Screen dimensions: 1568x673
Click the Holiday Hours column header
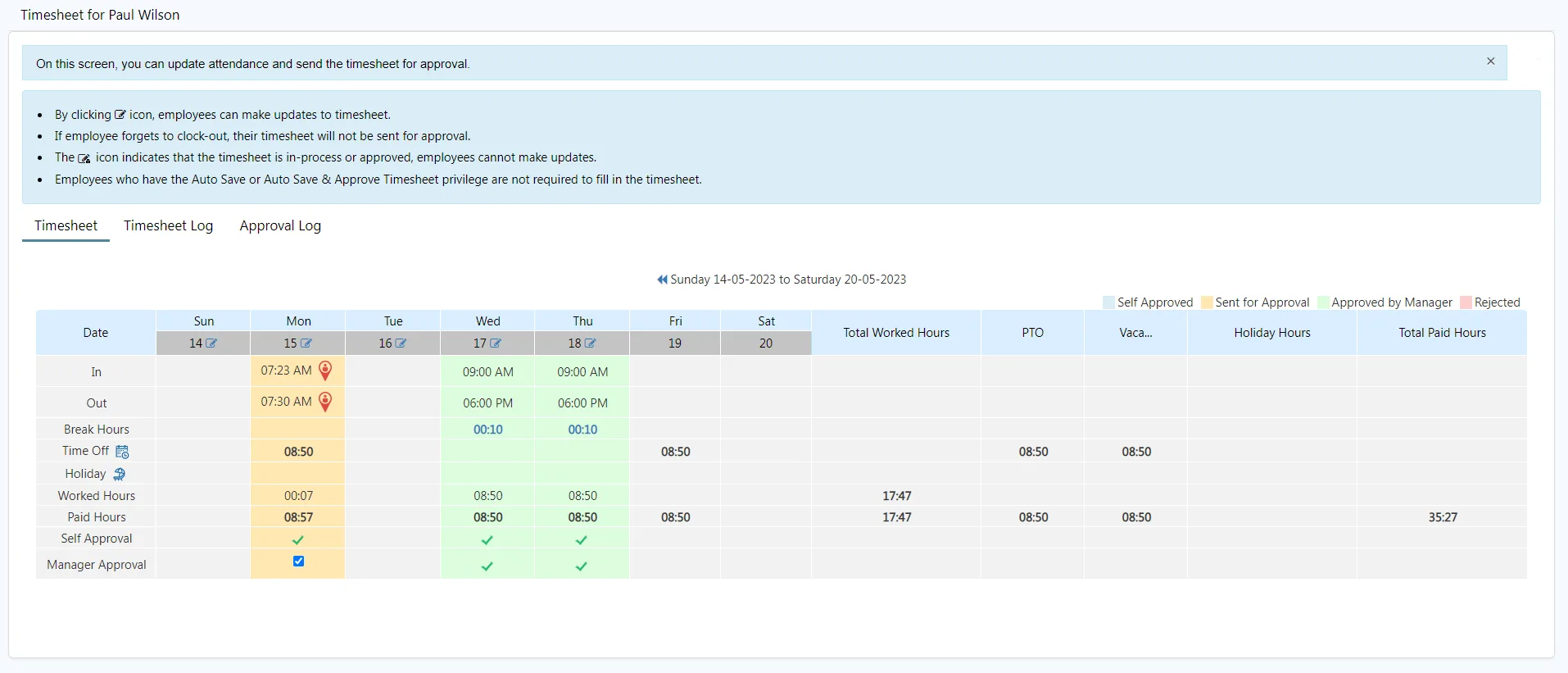pos(1272,333)
